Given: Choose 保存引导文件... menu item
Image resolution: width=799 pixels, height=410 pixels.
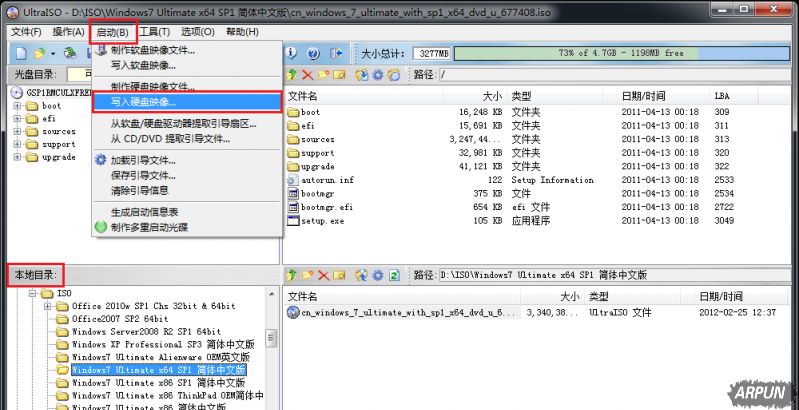Looking at the screenshot, I should tap(187, 176).
